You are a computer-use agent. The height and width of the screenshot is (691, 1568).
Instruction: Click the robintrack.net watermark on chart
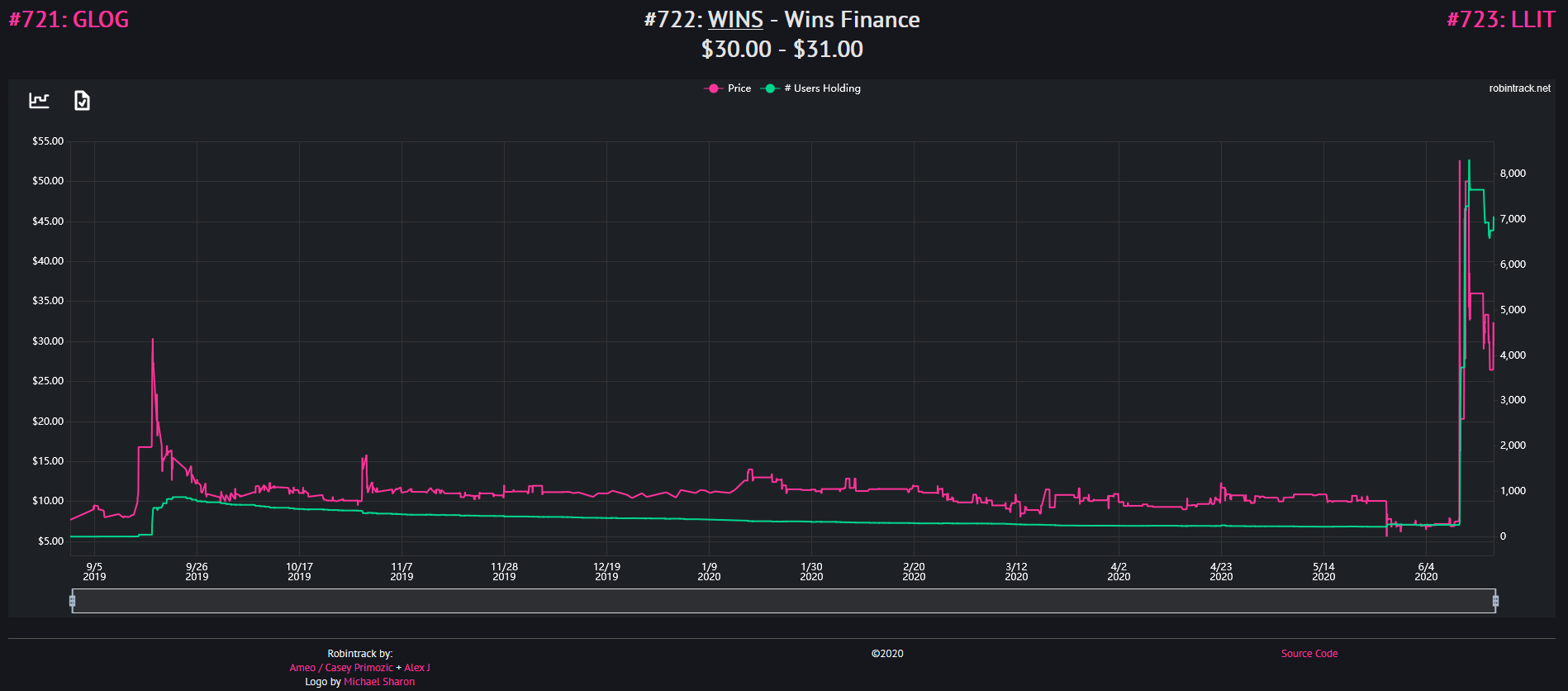(x=1519, y=88)
